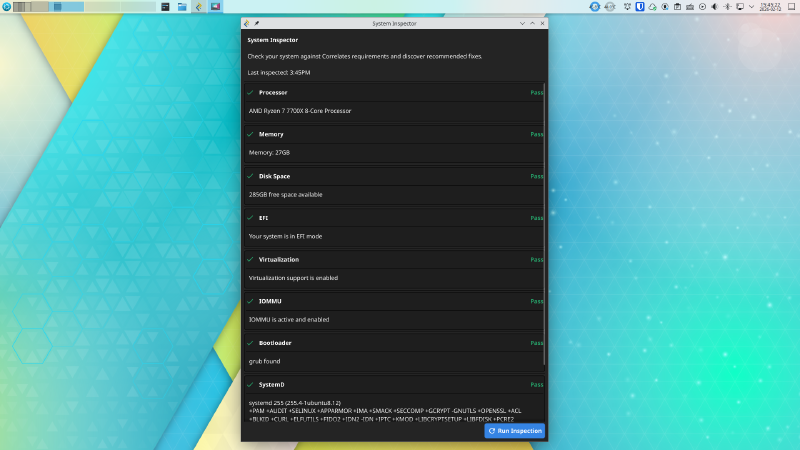Screen dimensions: 800x450
Task: Select the Virtualization row header
Action: coord(279,259)
